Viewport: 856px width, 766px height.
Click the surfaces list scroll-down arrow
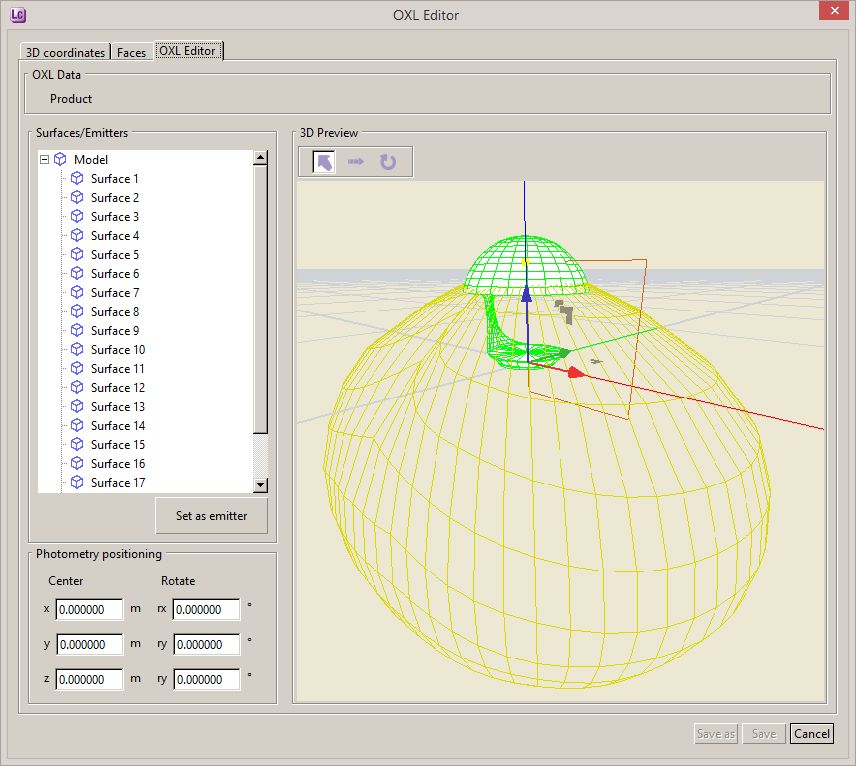click(x=260, y=484)
